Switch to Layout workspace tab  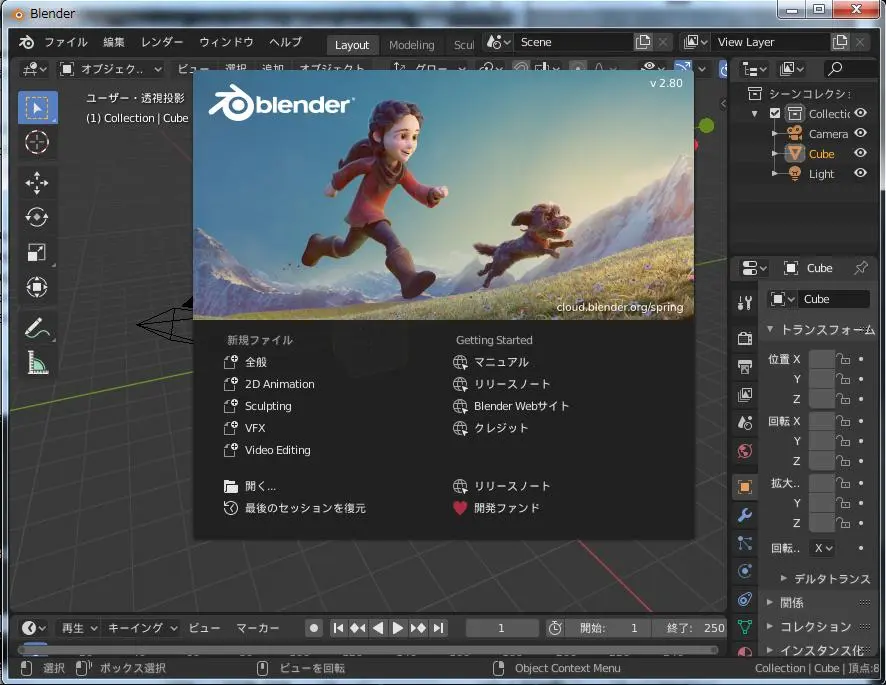click(x=351, y=45)
